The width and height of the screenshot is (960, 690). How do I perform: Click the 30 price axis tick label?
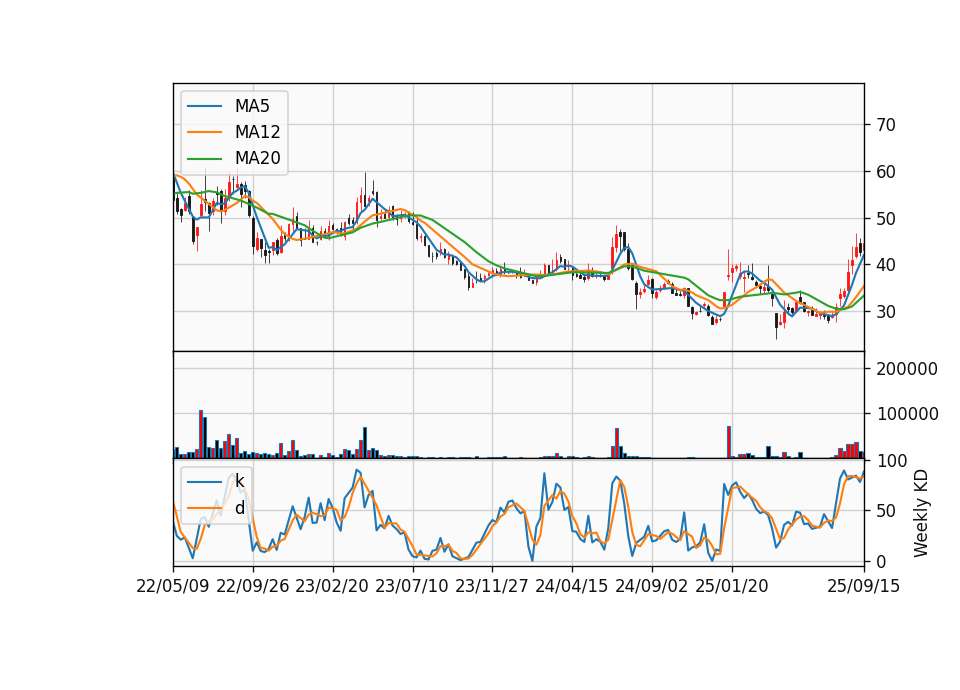pos(886,312)
